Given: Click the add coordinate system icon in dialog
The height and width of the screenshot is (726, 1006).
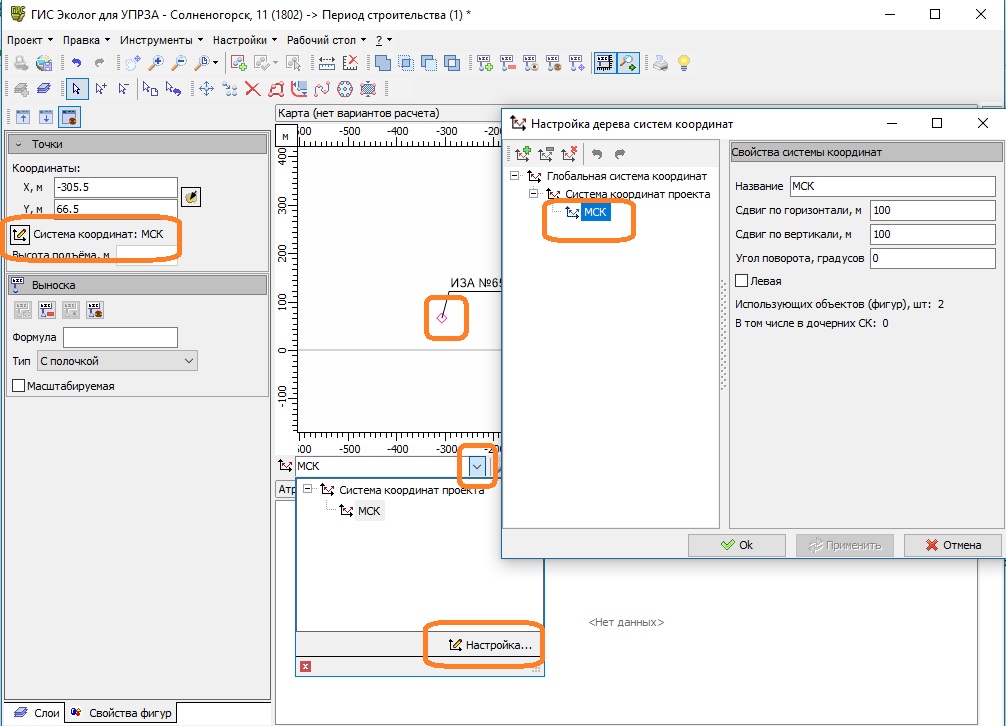Looking at the screenshot, I should click(x=520, y=154).
